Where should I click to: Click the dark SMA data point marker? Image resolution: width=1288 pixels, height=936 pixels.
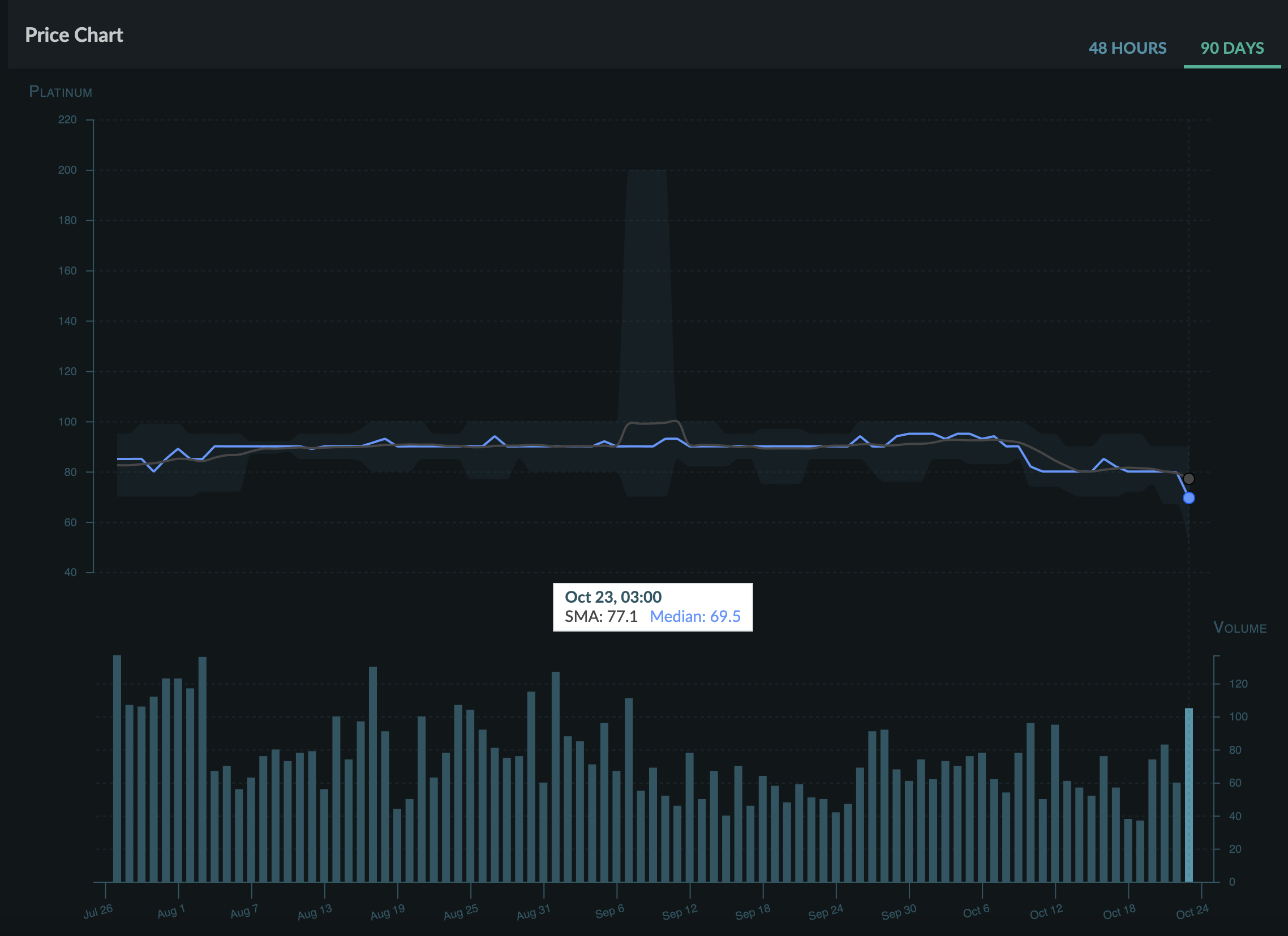coord(1188,479)
